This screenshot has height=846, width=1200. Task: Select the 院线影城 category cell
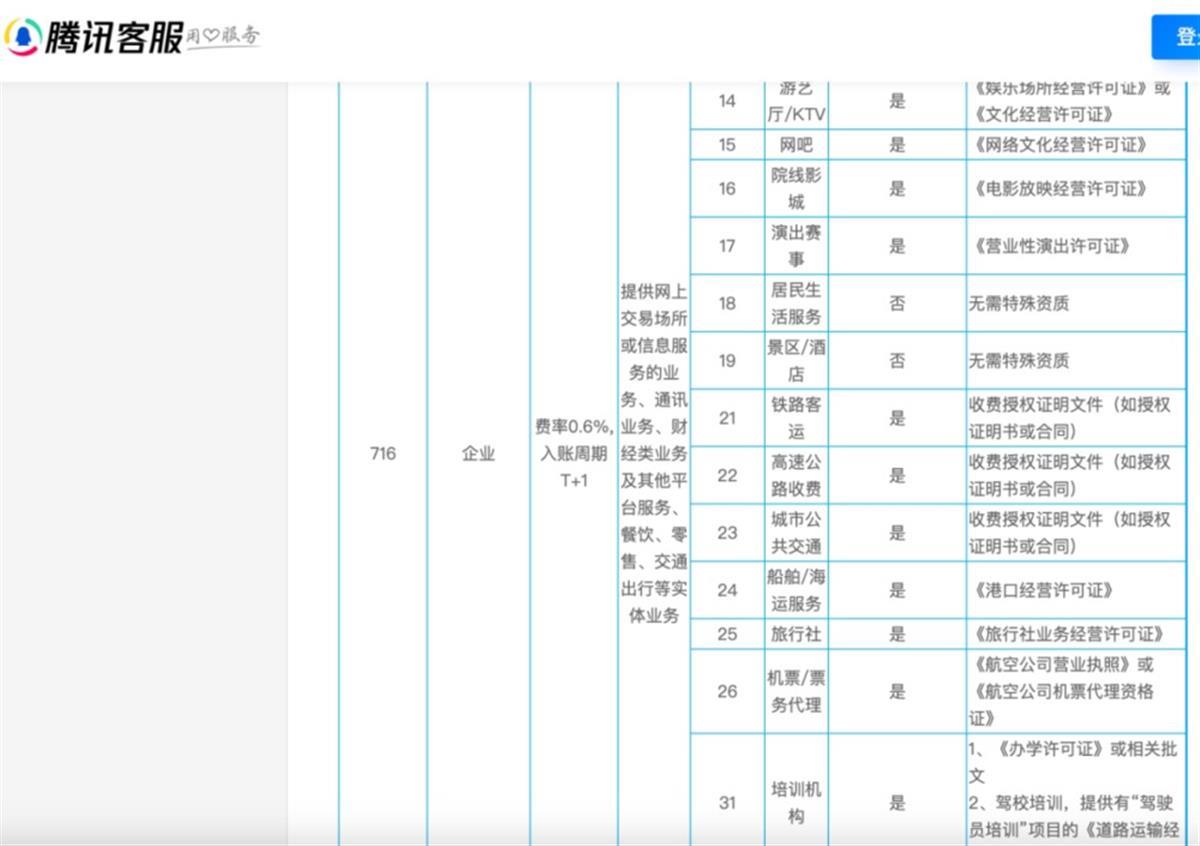(796, 188)
